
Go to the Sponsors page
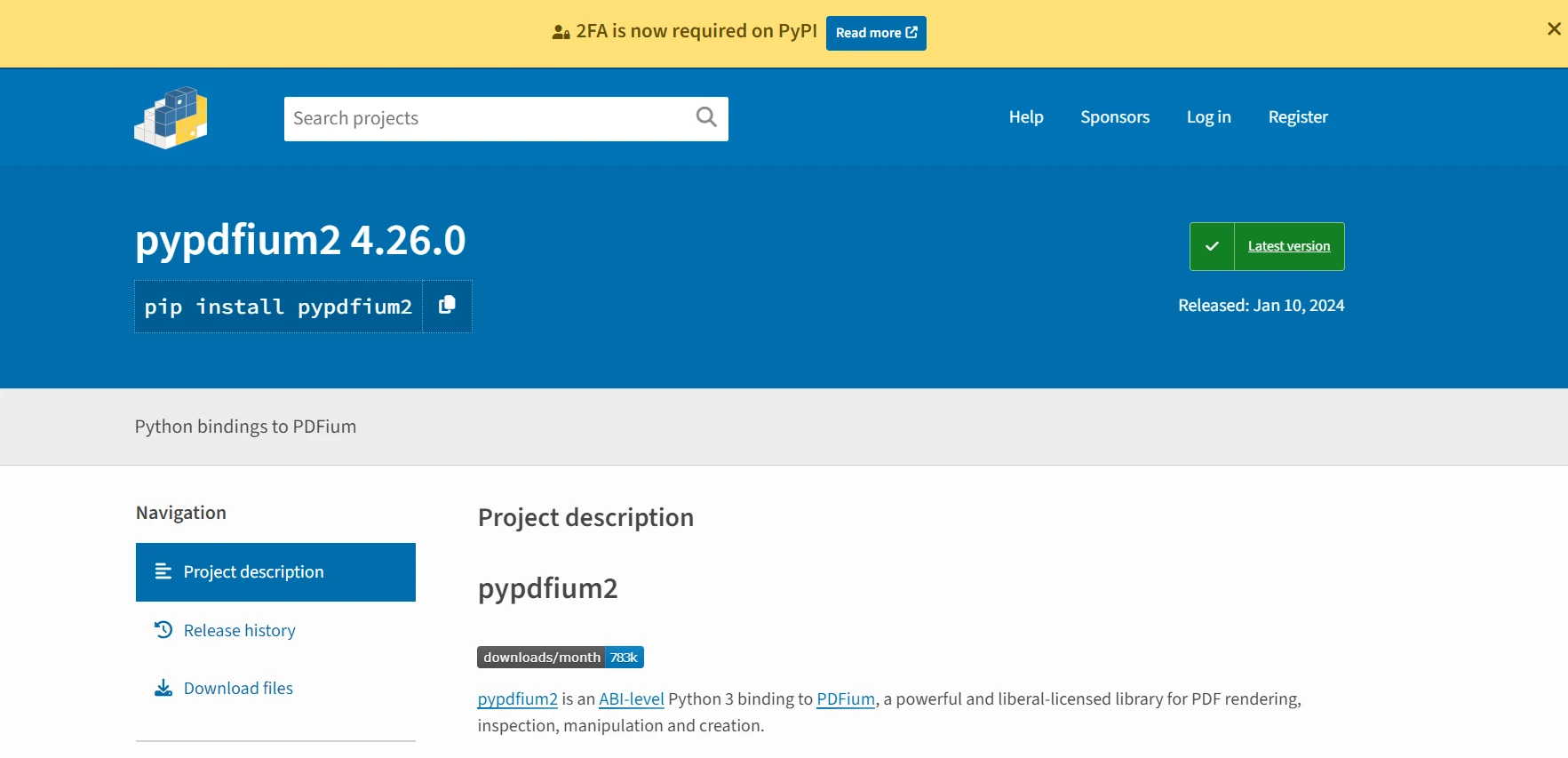tap(1115, 117)
